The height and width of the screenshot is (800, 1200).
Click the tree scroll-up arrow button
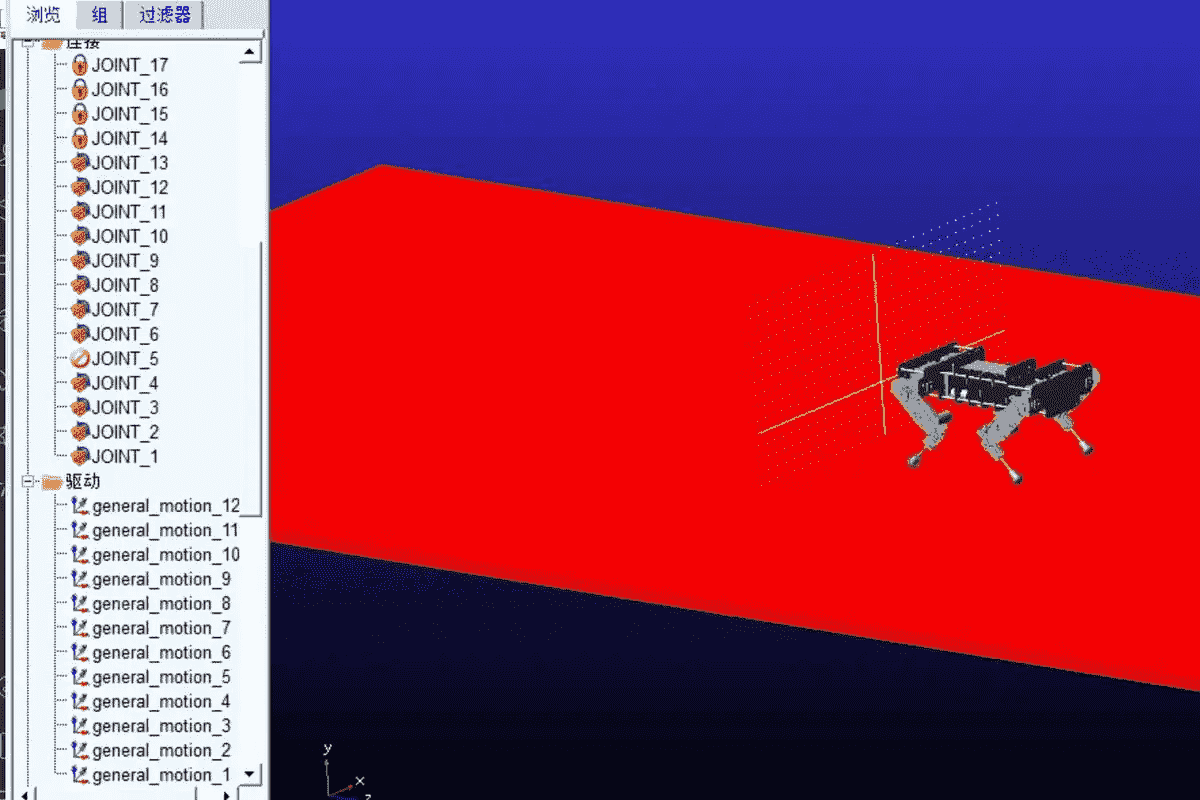(x=251, y=50)
